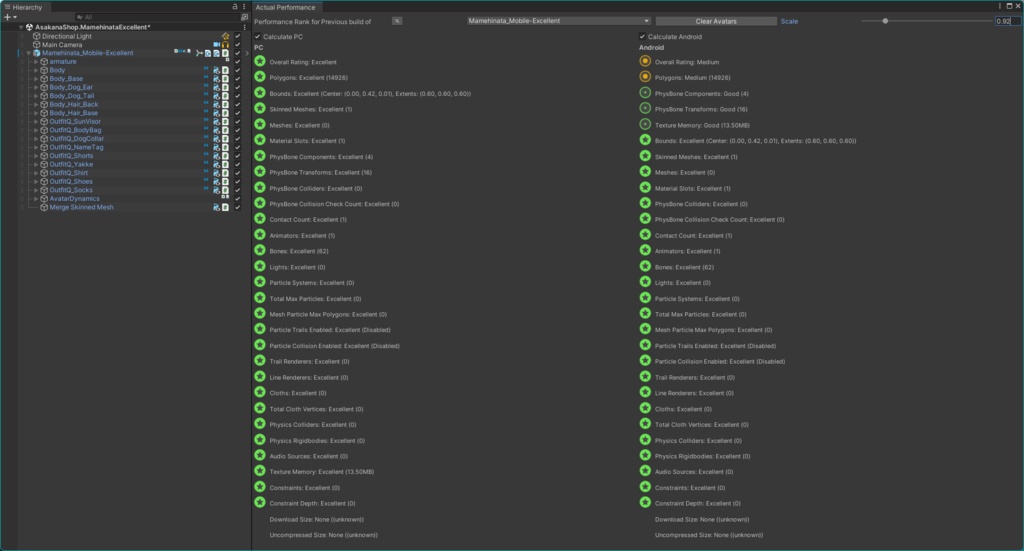
Task: Collapse the AsakanaShop.MamehinataExcellent scene
Action: coord(20,27)
